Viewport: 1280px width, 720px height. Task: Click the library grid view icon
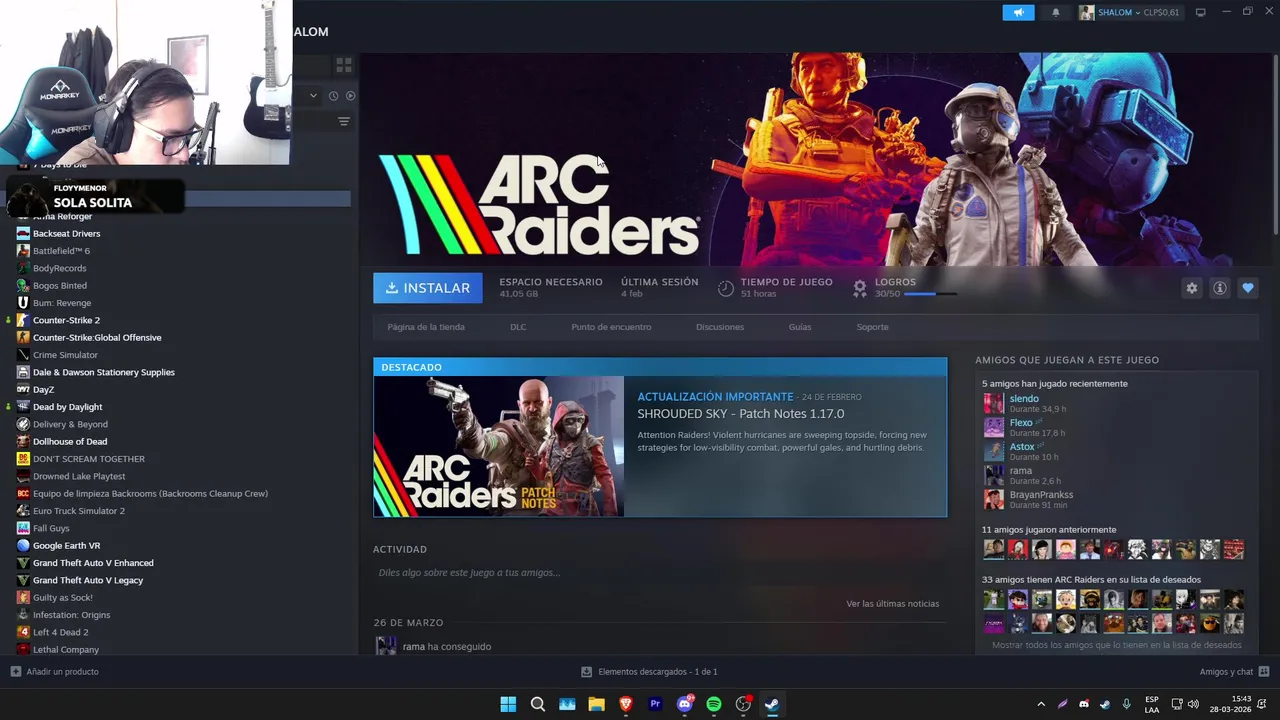(x=344, y=65)
